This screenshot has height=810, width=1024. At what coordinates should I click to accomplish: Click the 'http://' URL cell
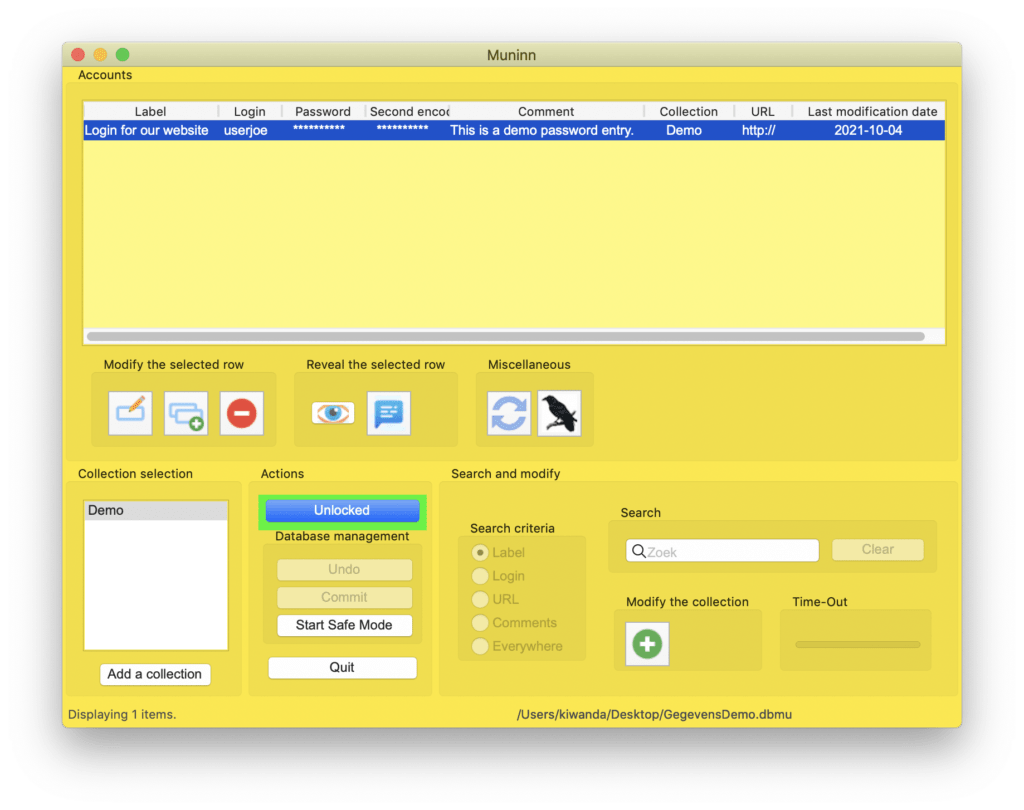click(758, 130)
